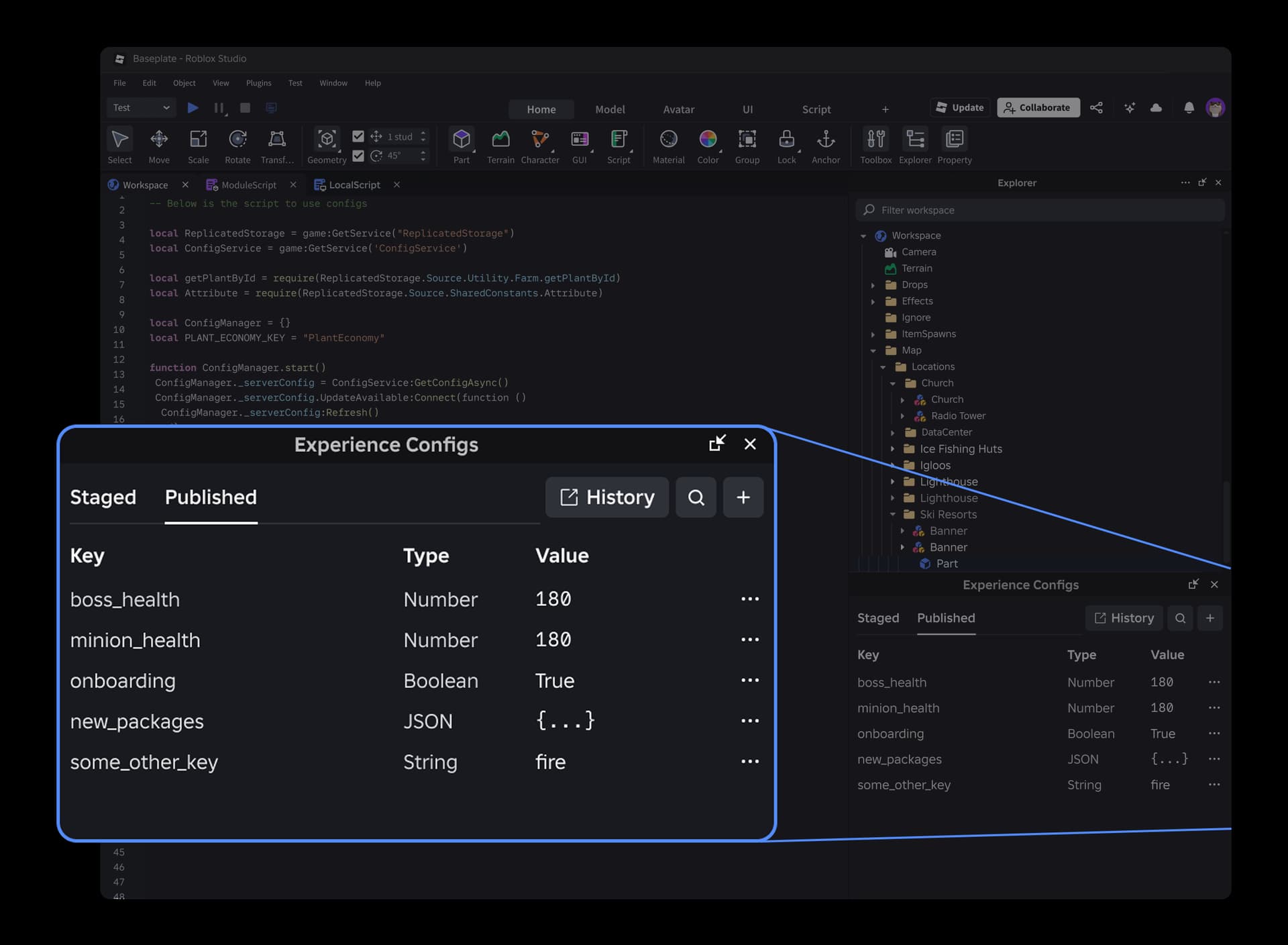Click the Update button
Image resolution: width=1288 pixels, height=945 pixels.
pos(959,107)
